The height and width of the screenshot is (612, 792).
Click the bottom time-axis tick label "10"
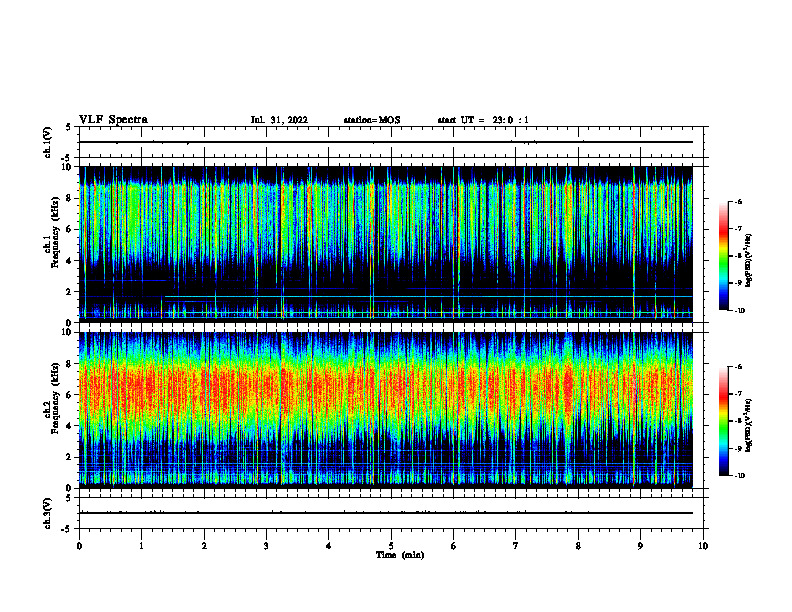pyautogui.click(x=703, y=546)
